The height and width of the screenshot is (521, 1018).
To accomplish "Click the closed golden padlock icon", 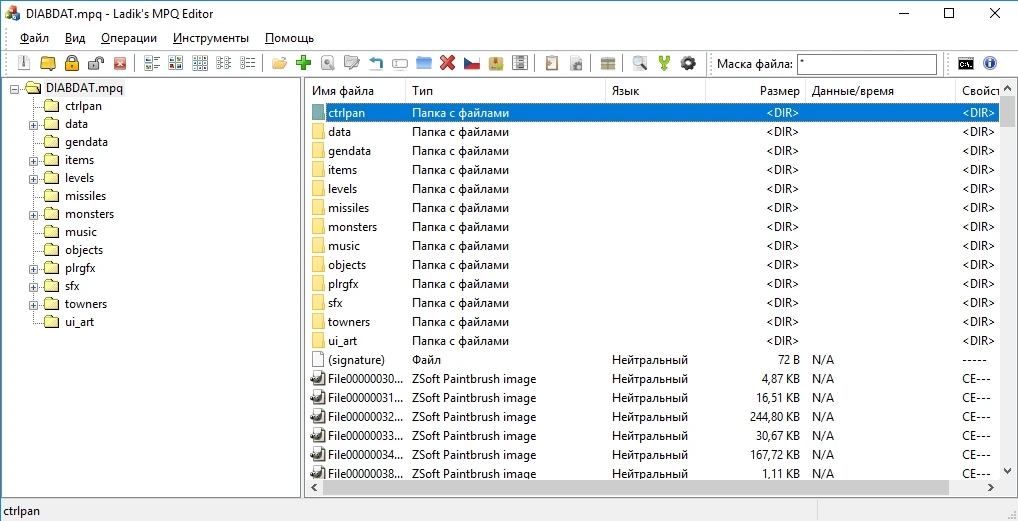I will click(x=71, y=63).
